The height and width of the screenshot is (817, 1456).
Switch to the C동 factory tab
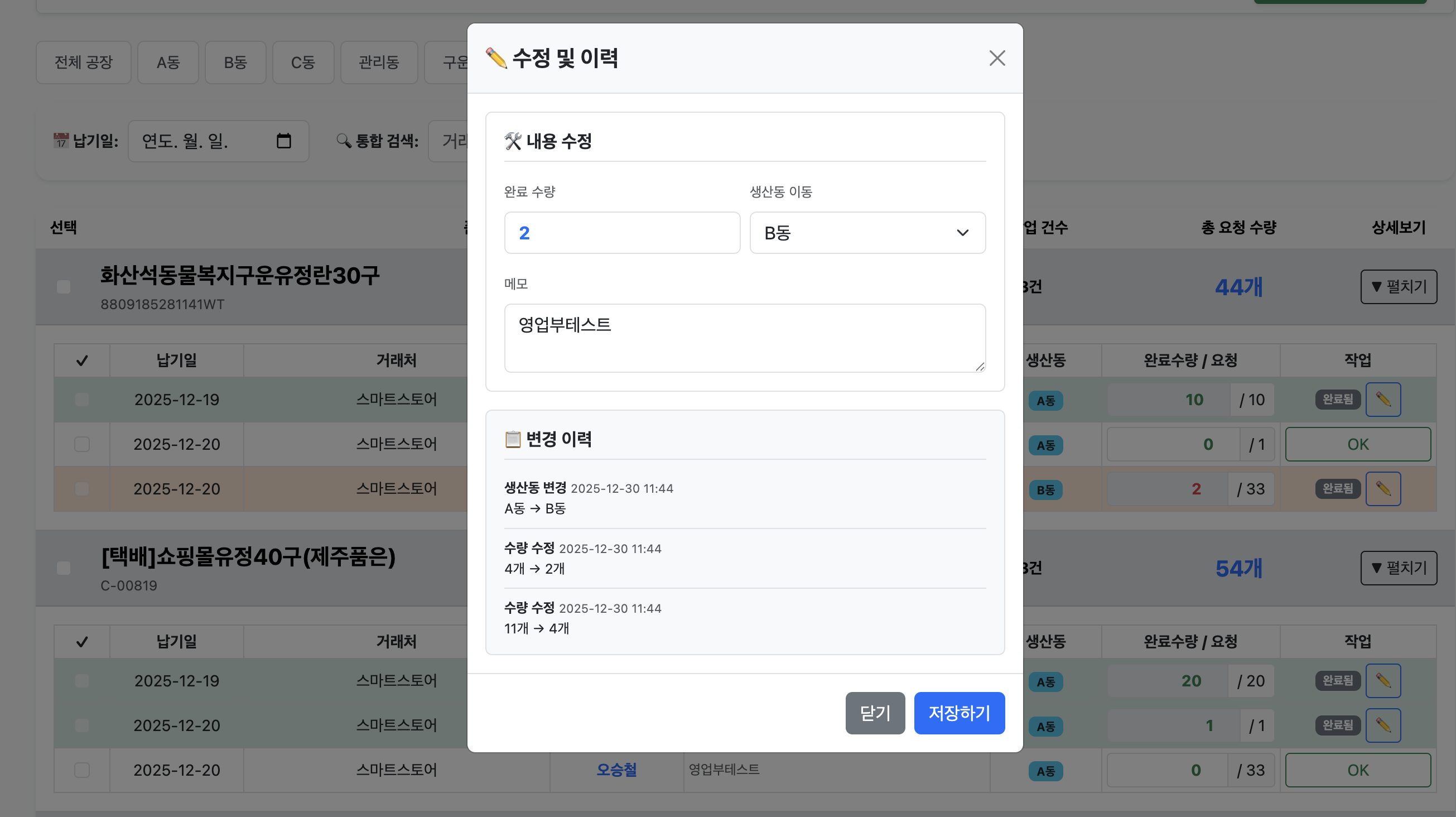(x=303, y=62)
